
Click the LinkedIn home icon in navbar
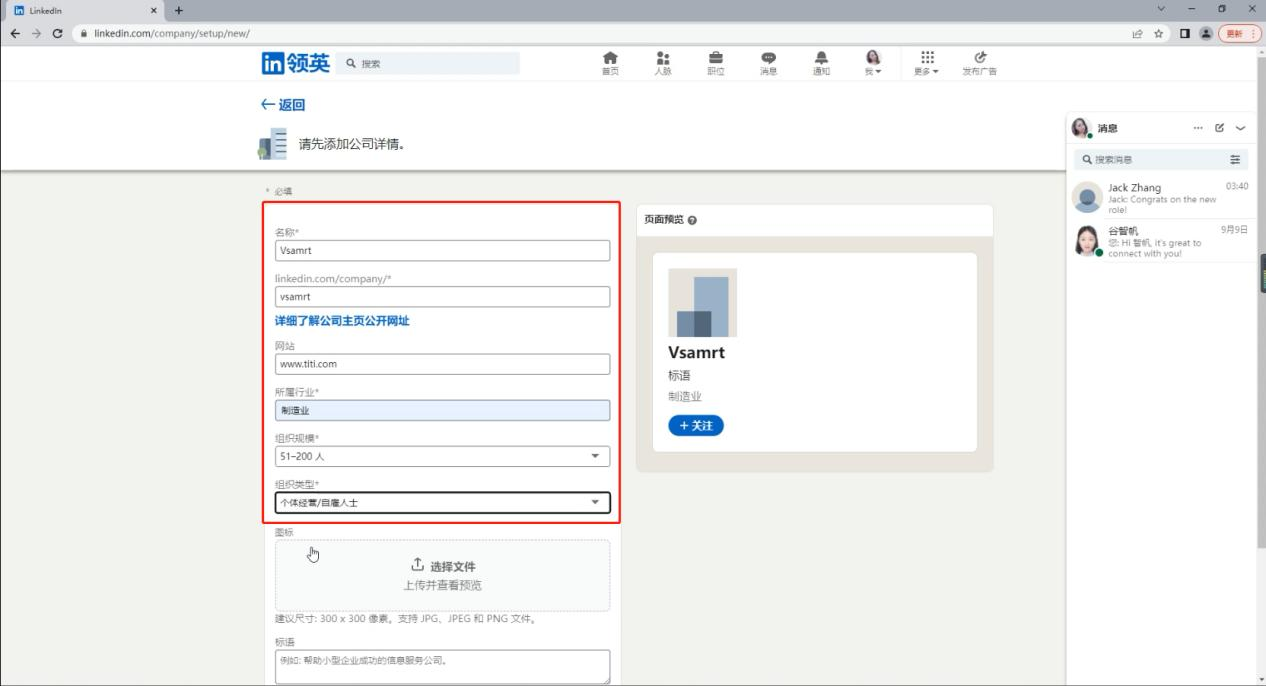pos(610,62)
